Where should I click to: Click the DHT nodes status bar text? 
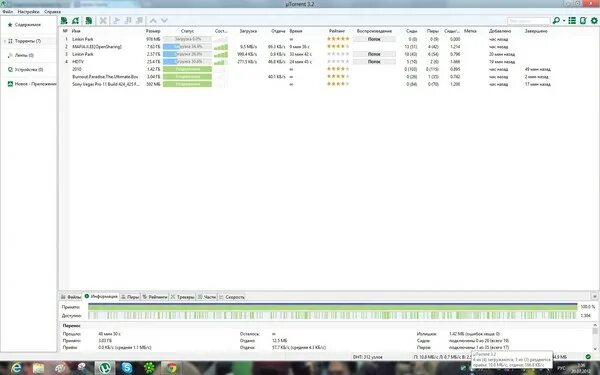367,357
